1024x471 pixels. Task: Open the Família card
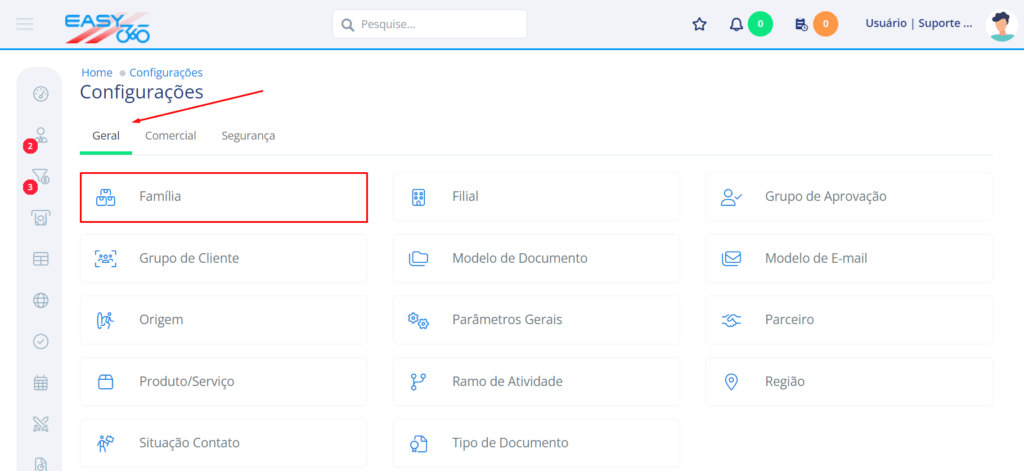click(223, 197)
